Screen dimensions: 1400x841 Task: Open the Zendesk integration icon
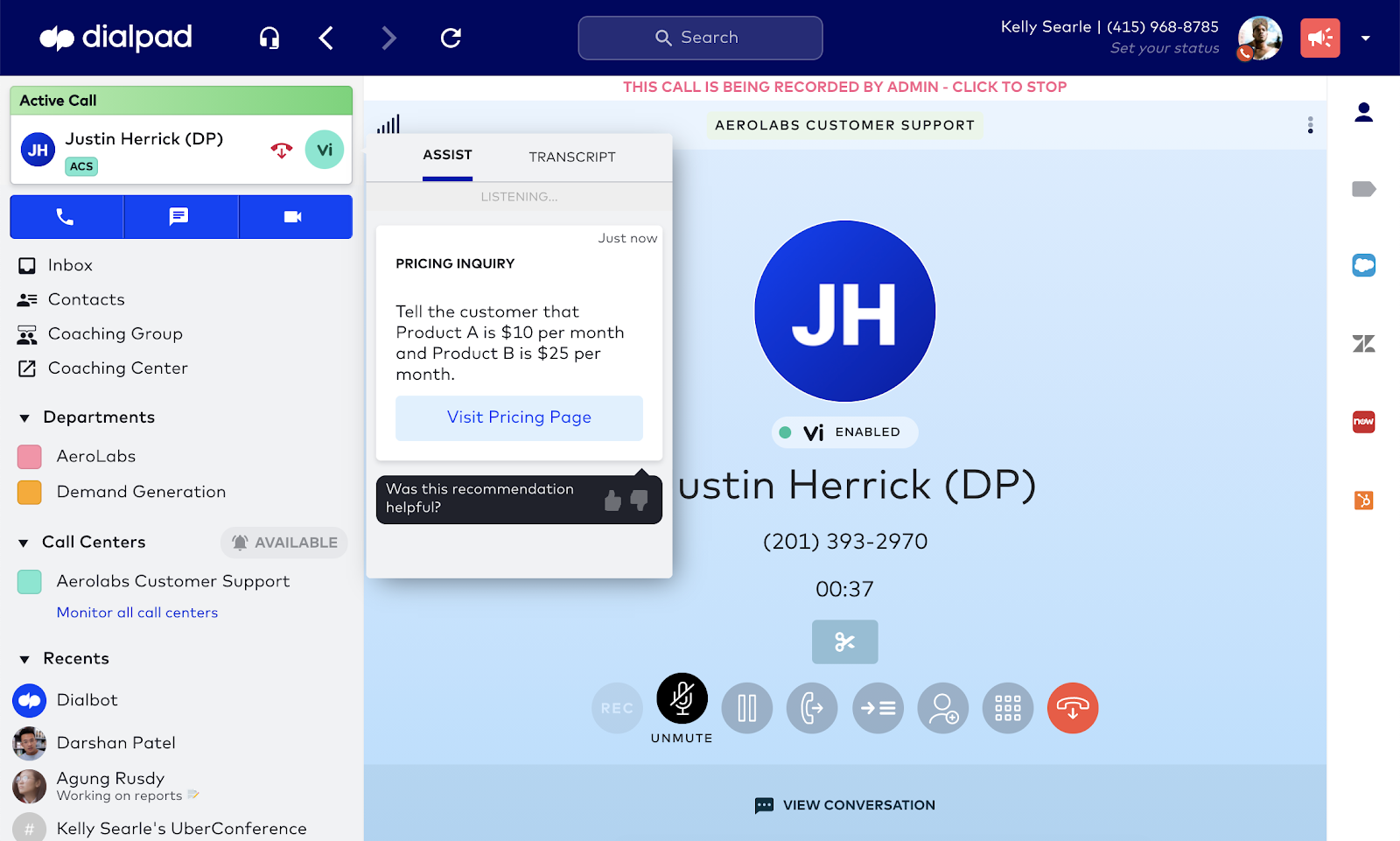[1363, 344]
